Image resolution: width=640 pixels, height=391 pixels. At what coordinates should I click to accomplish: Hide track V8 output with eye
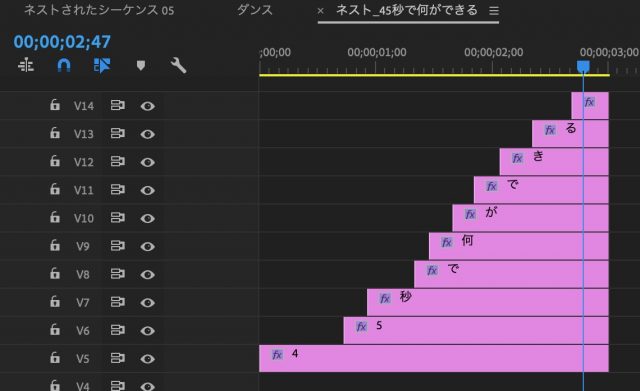coord(147,275)
